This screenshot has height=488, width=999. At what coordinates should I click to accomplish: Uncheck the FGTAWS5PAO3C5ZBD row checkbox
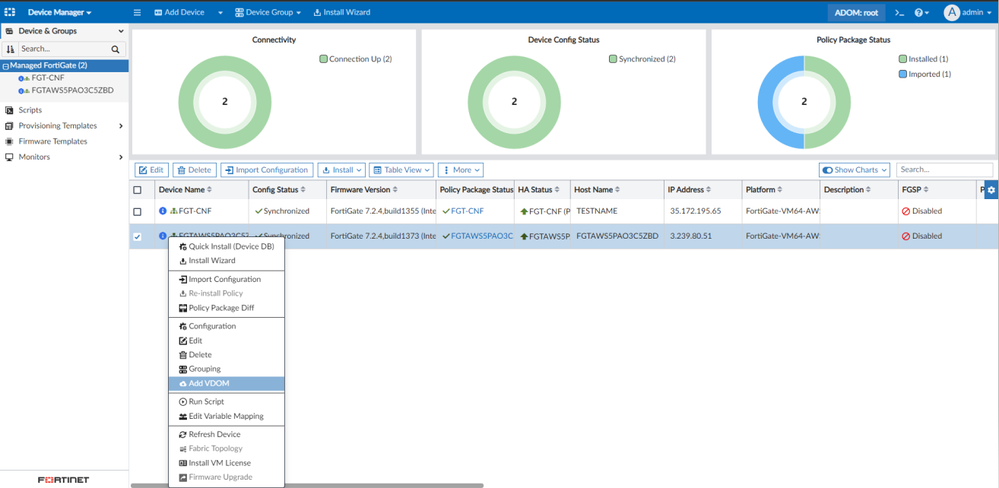click(x=138, y=237)
